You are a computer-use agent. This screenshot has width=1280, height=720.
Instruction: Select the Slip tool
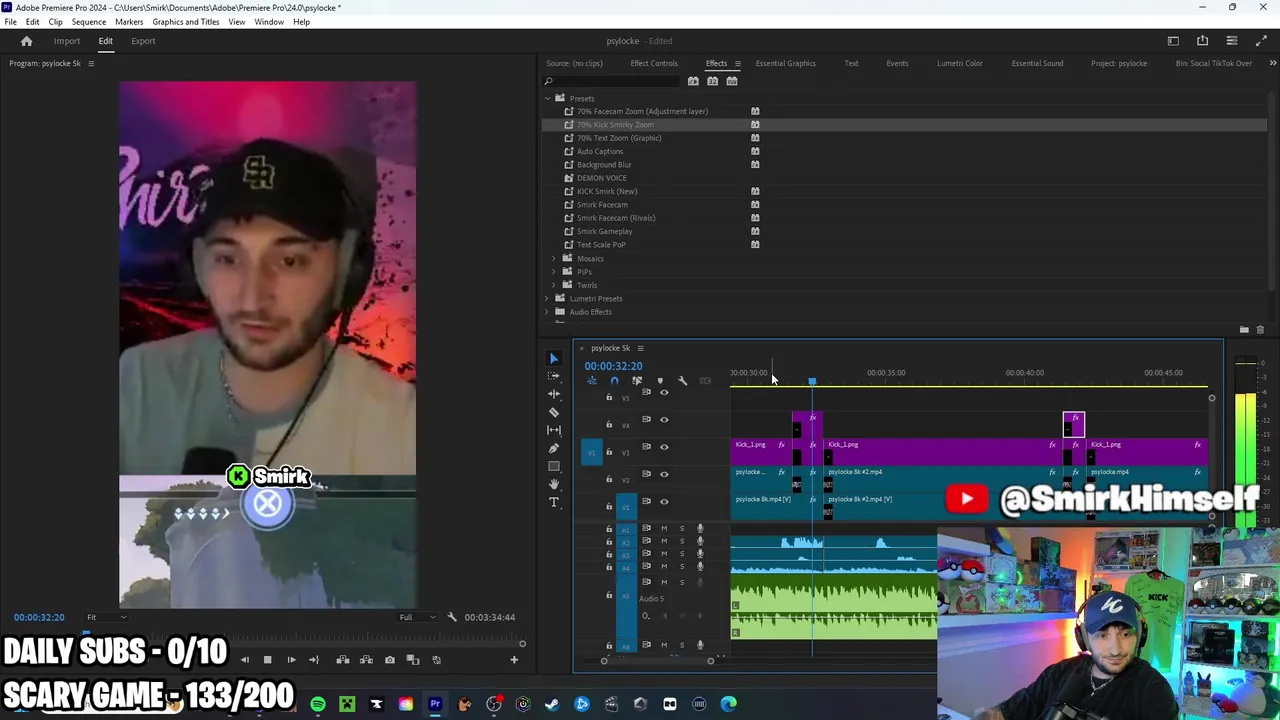(x=554, y=430)
